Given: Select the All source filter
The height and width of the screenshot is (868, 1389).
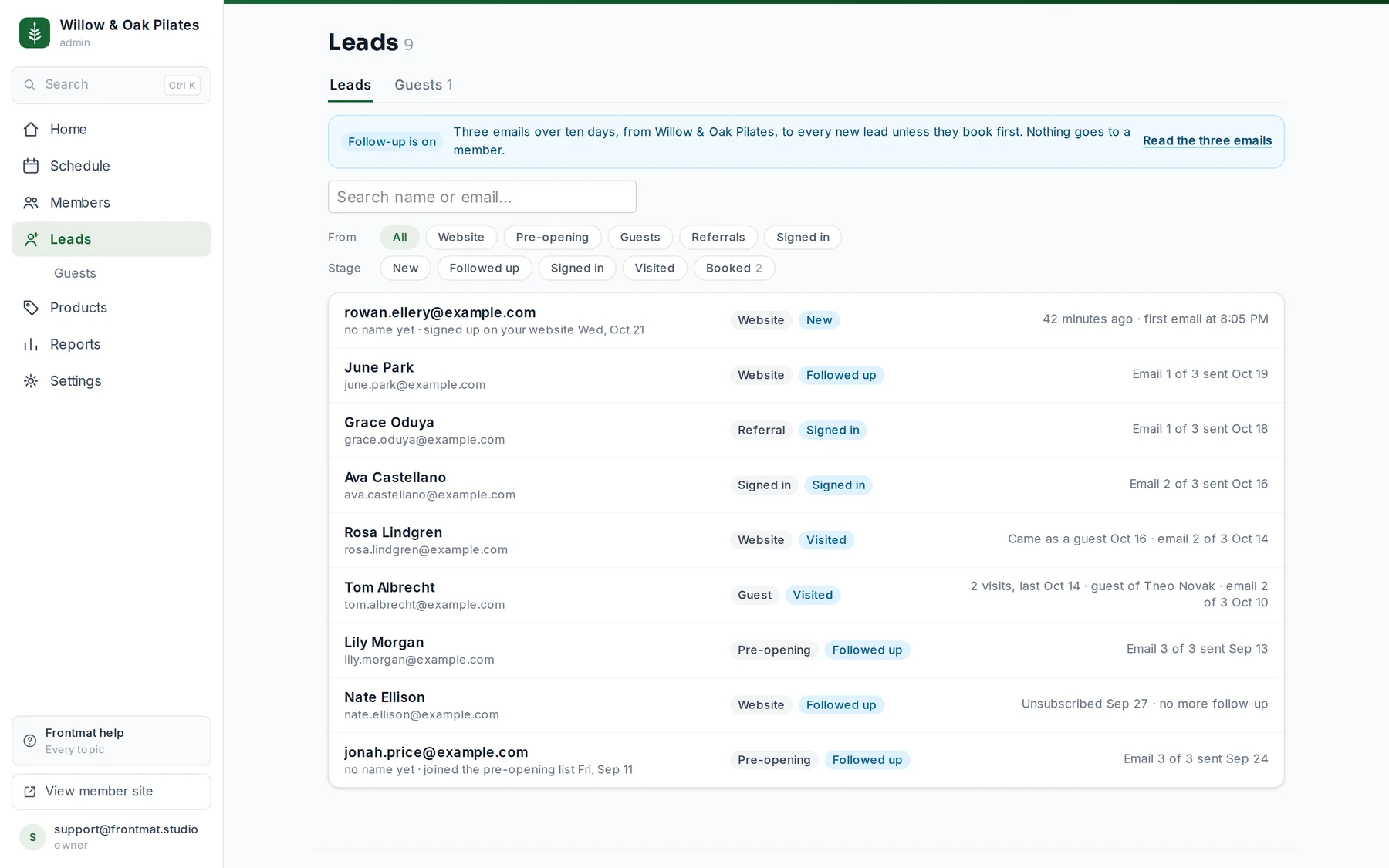Looking at the screenshot, I should [400, 237].
